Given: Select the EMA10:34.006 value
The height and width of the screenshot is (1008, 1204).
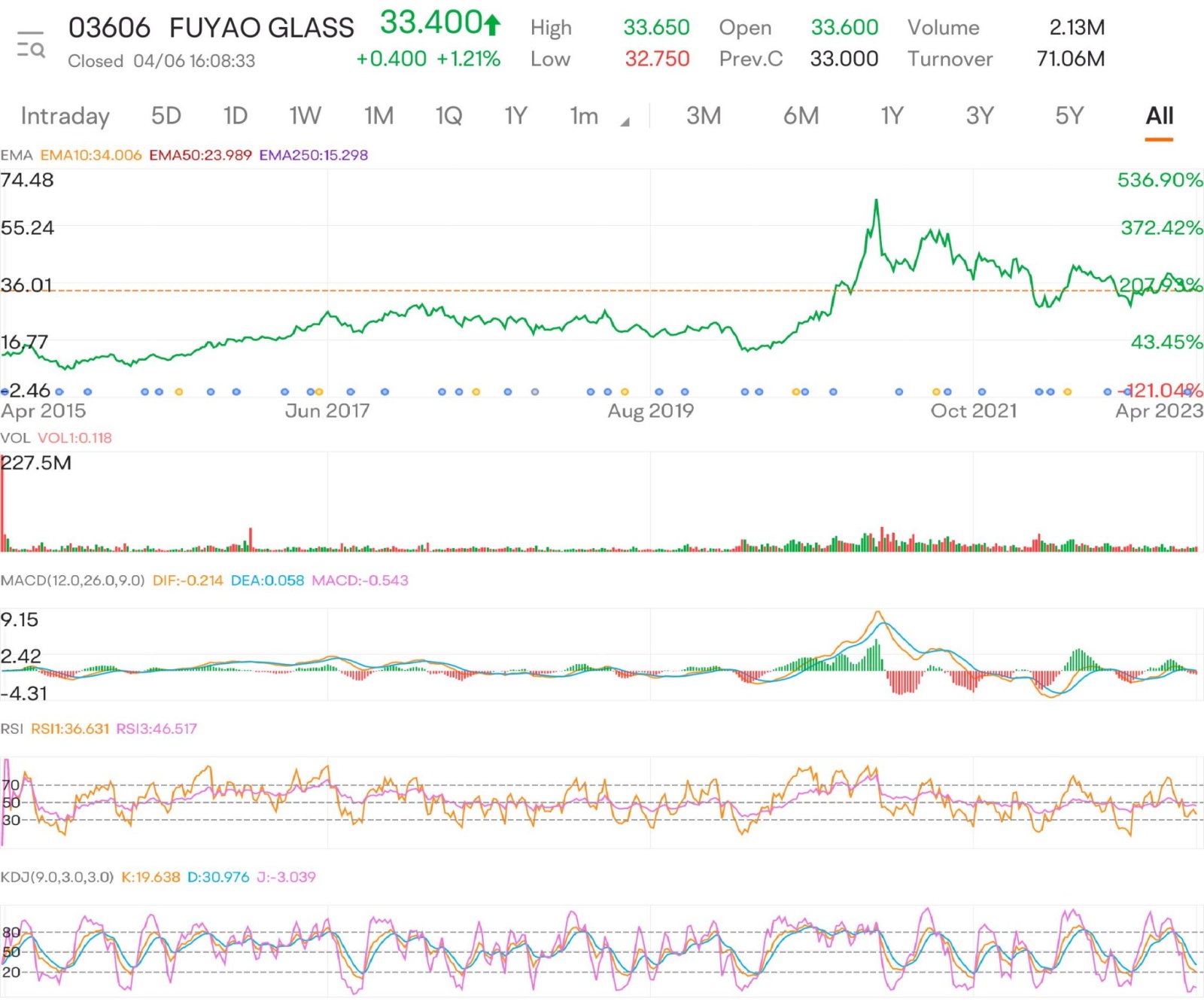Looking at the screenshot, I should 91,155.
